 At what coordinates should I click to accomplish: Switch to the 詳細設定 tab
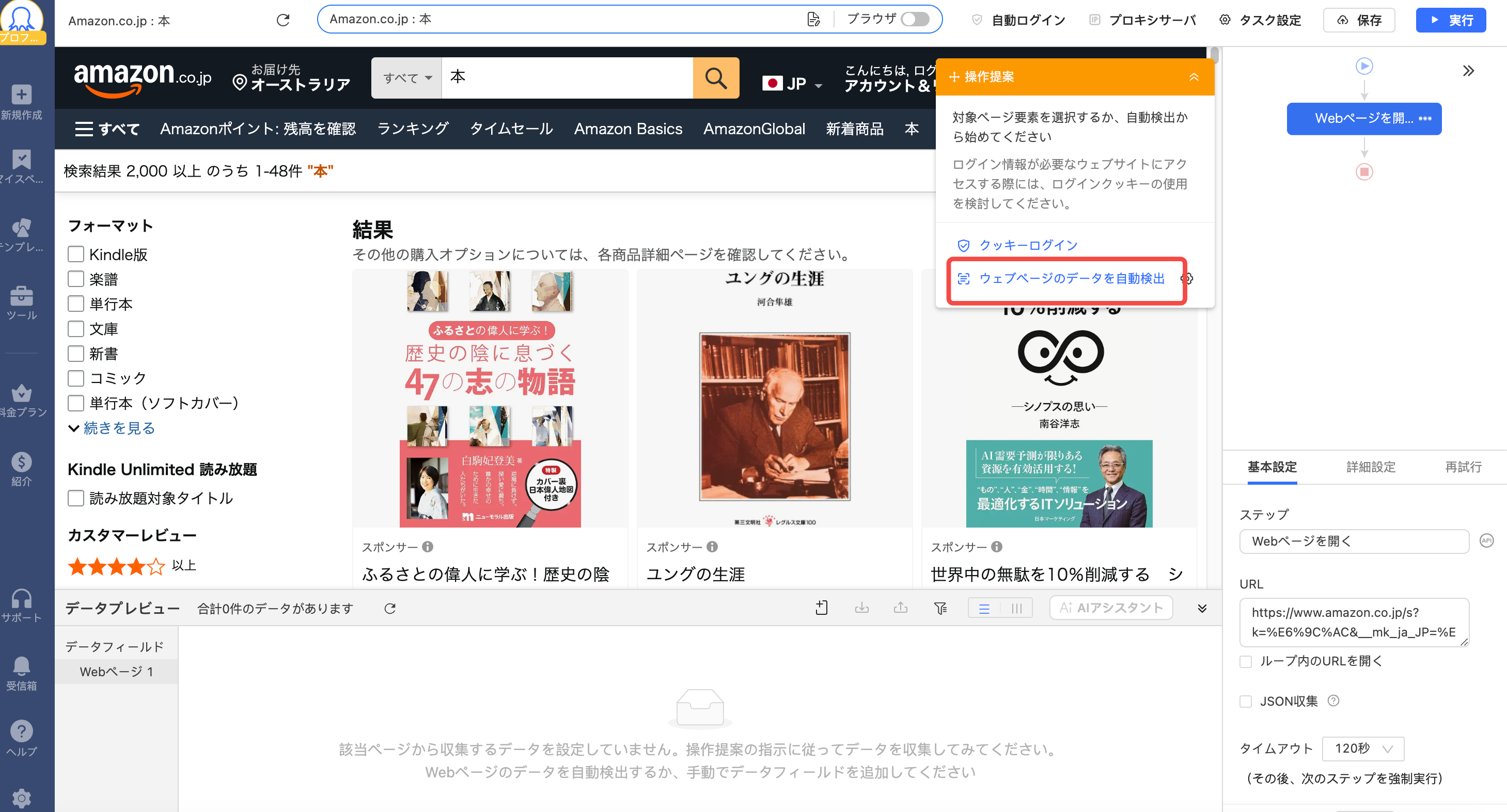coord(1371,467)
